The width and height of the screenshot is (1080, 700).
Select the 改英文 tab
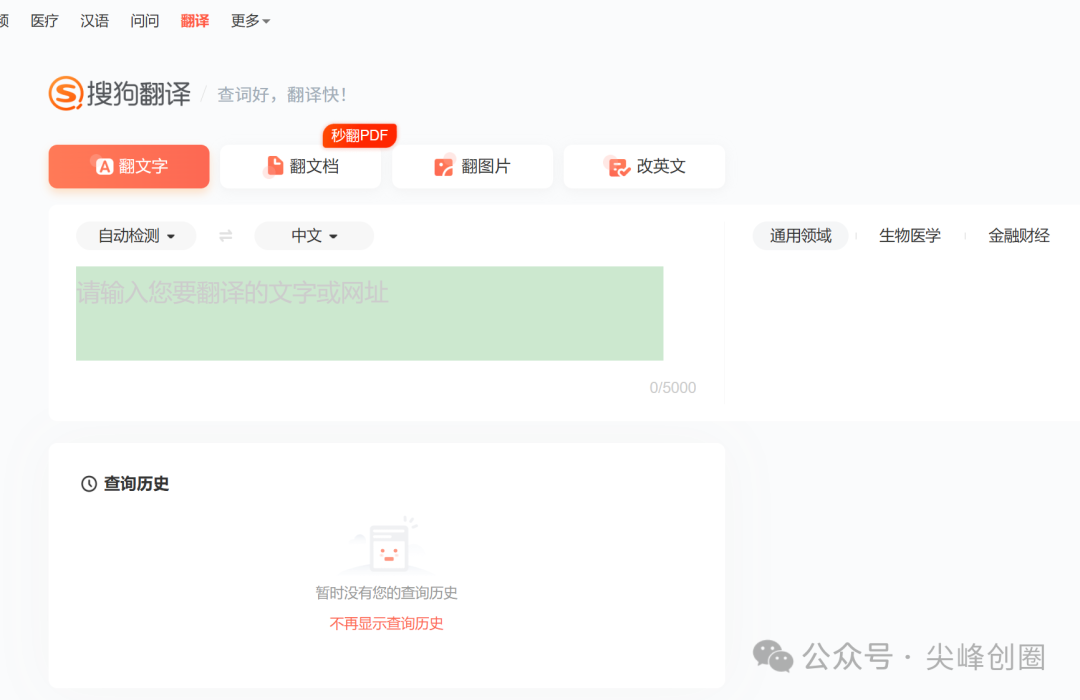pyautogui.click(x=644, y=166)
